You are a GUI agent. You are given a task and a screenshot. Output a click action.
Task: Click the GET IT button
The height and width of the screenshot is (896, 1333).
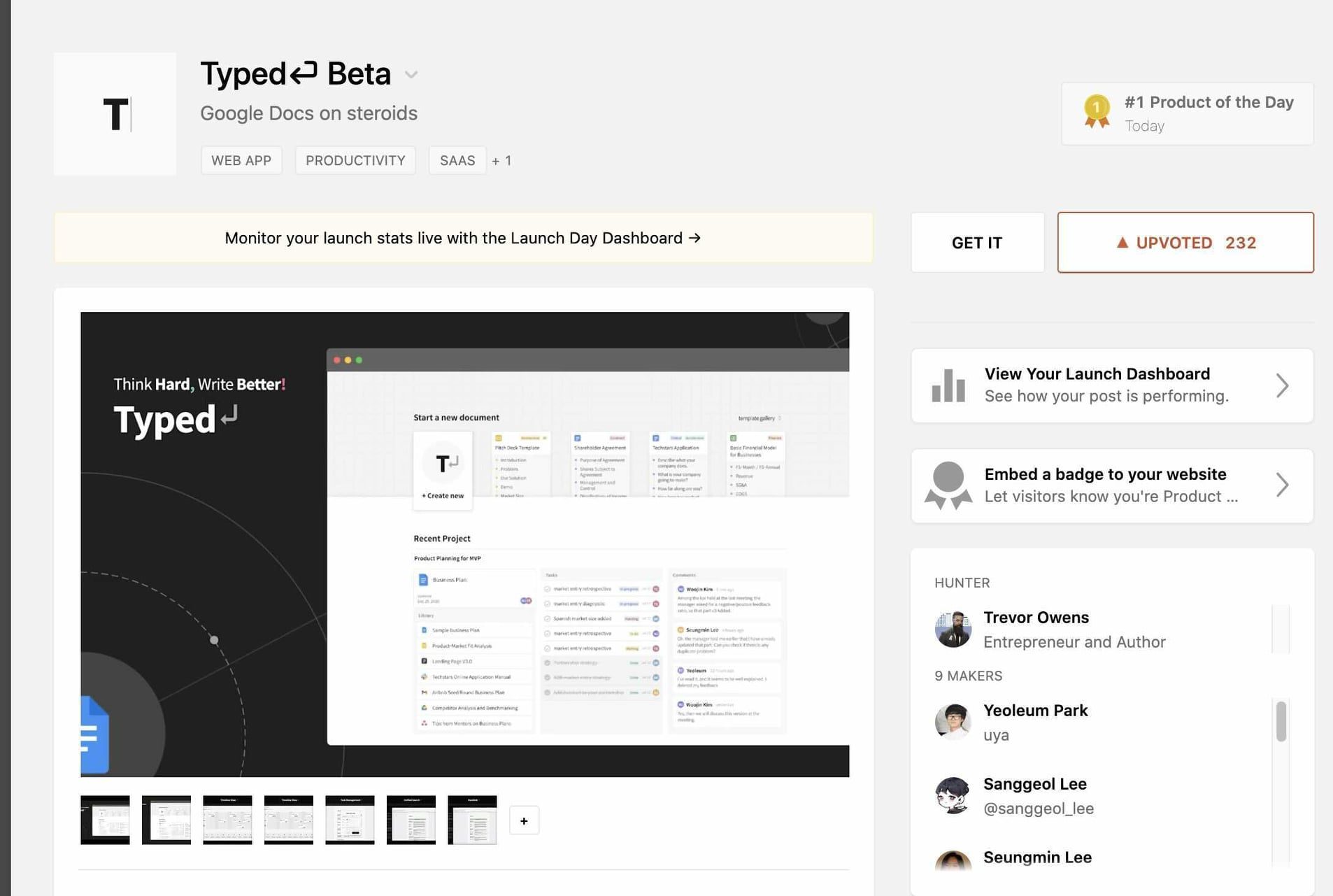[x=977, y=243]
